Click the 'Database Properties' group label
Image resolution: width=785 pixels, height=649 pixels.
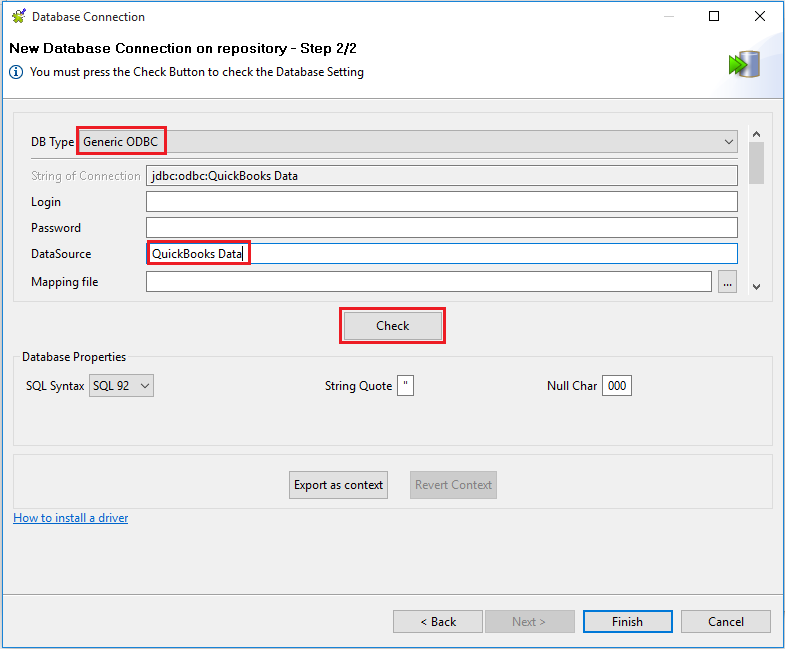74,357
